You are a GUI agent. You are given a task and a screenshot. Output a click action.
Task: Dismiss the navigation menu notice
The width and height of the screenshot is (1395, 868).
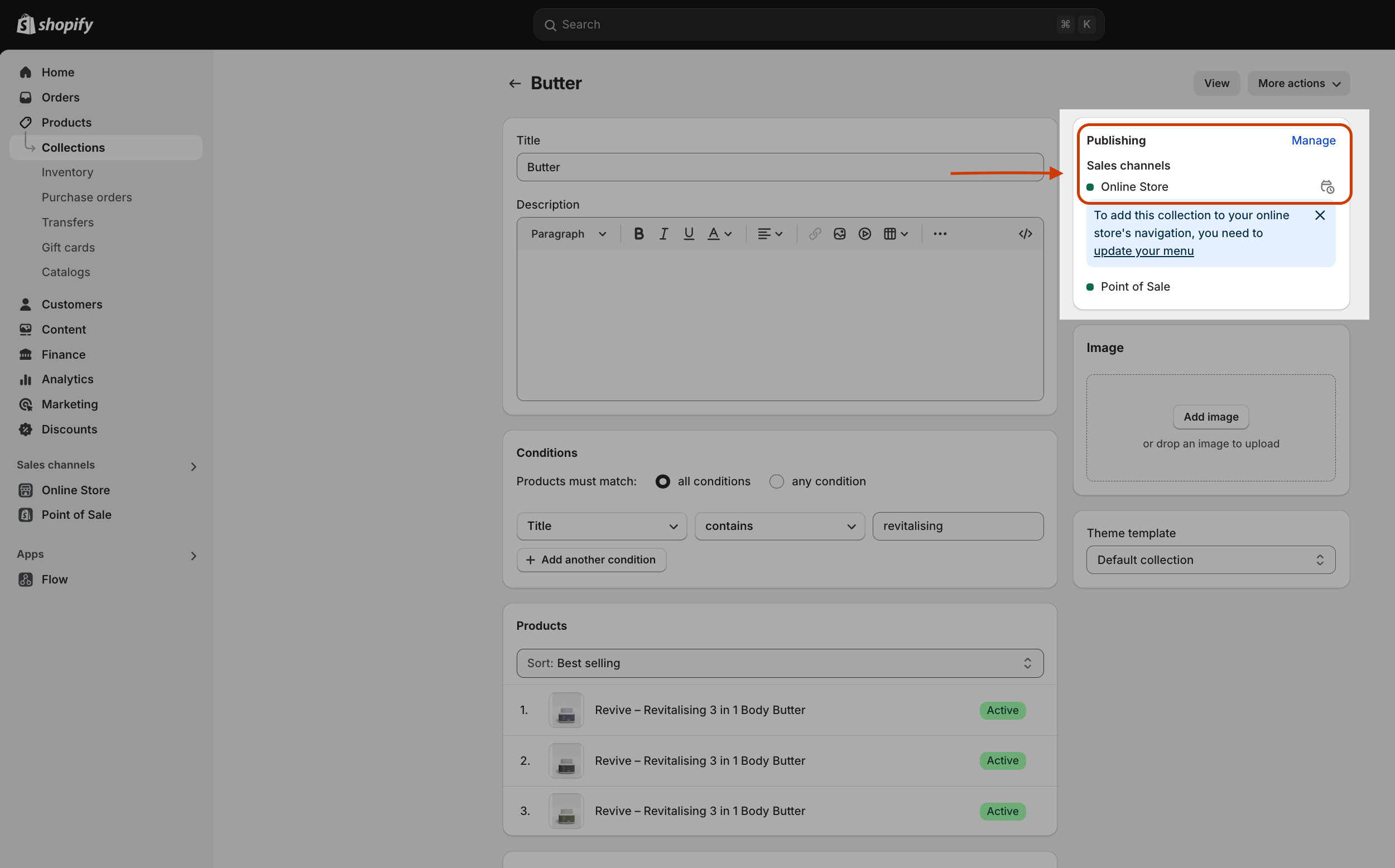pos(1320,215)
